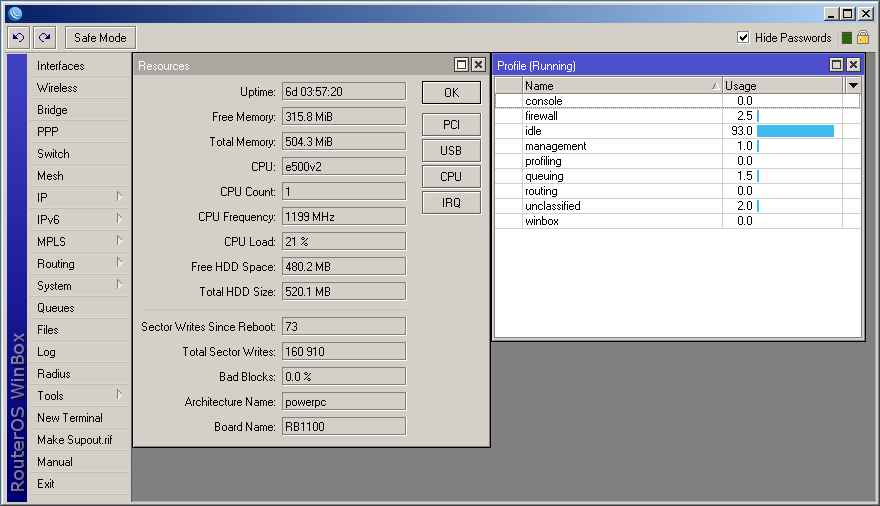Open New Terminal
Screen dimensions: 880x506
click(79, 417)
